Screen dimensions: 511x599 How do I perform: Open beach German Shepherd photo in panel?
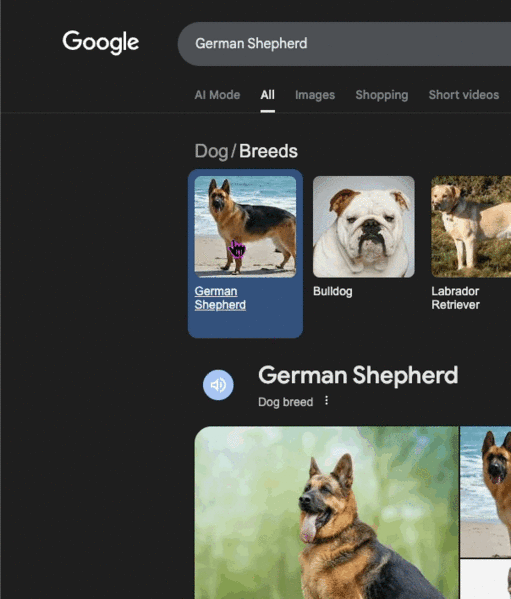point(485,492)
